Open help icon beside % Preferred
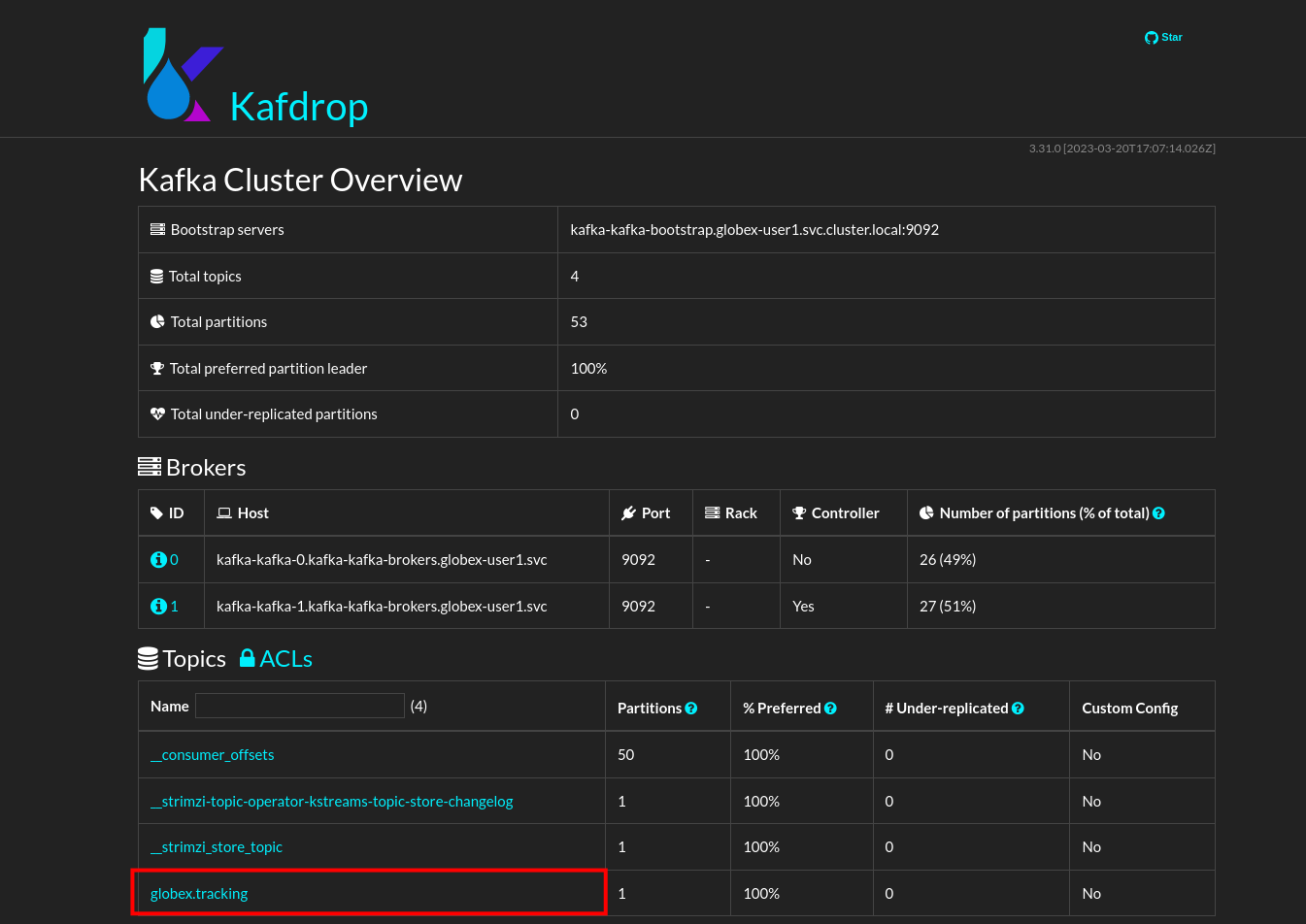1306x924 pixels. point(830,709)
